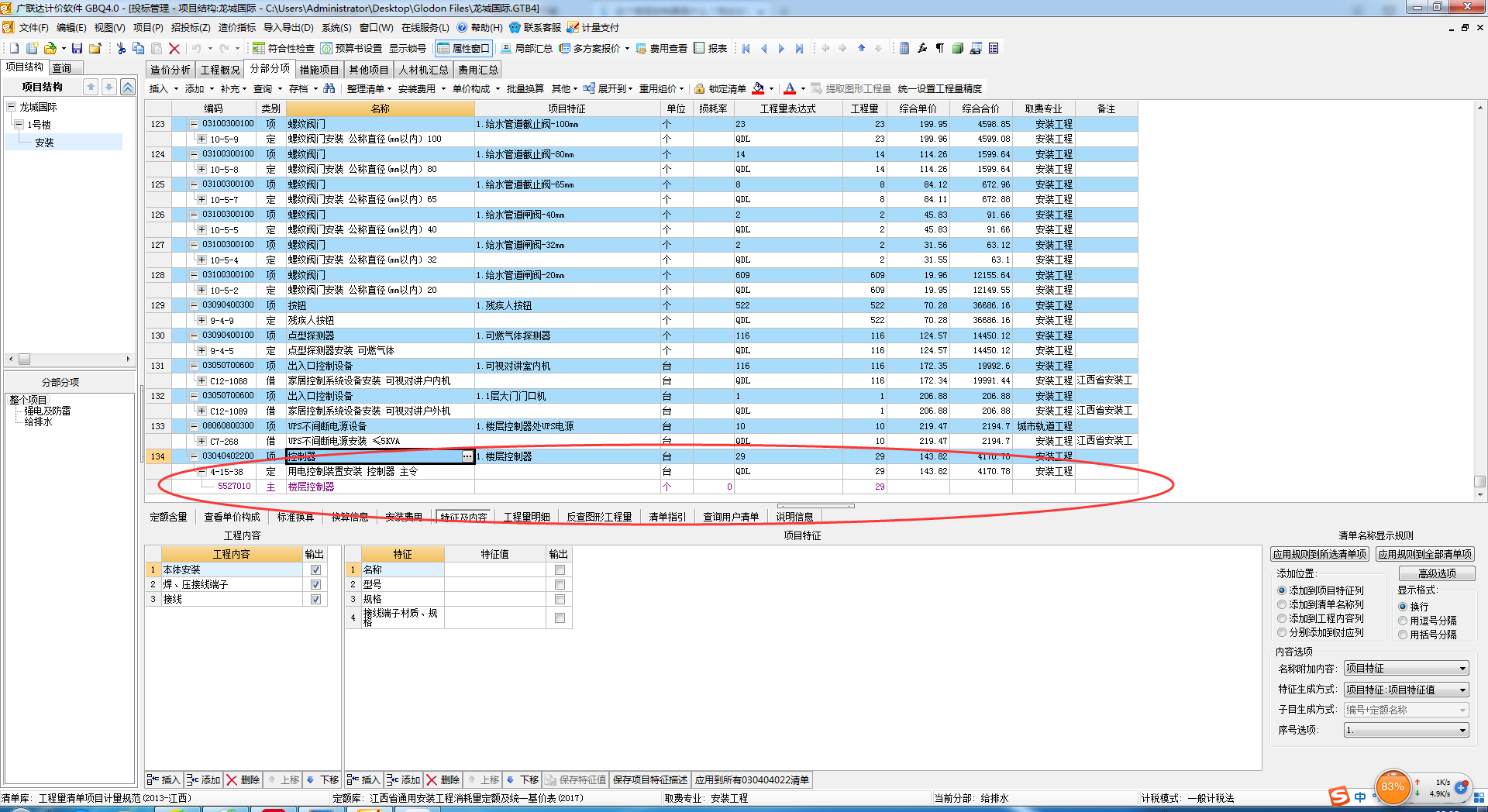Click the ellipsis button in 控制器 name cell
1488x812 pixels.
point(467,456)
